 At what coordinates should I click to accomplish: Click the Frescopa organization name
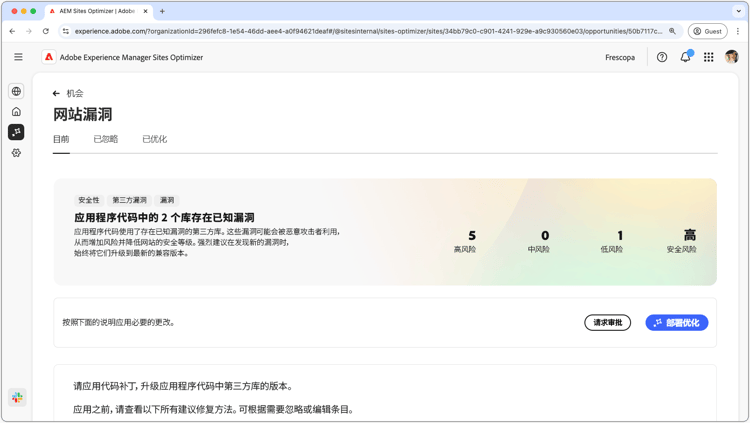(620, 57)
